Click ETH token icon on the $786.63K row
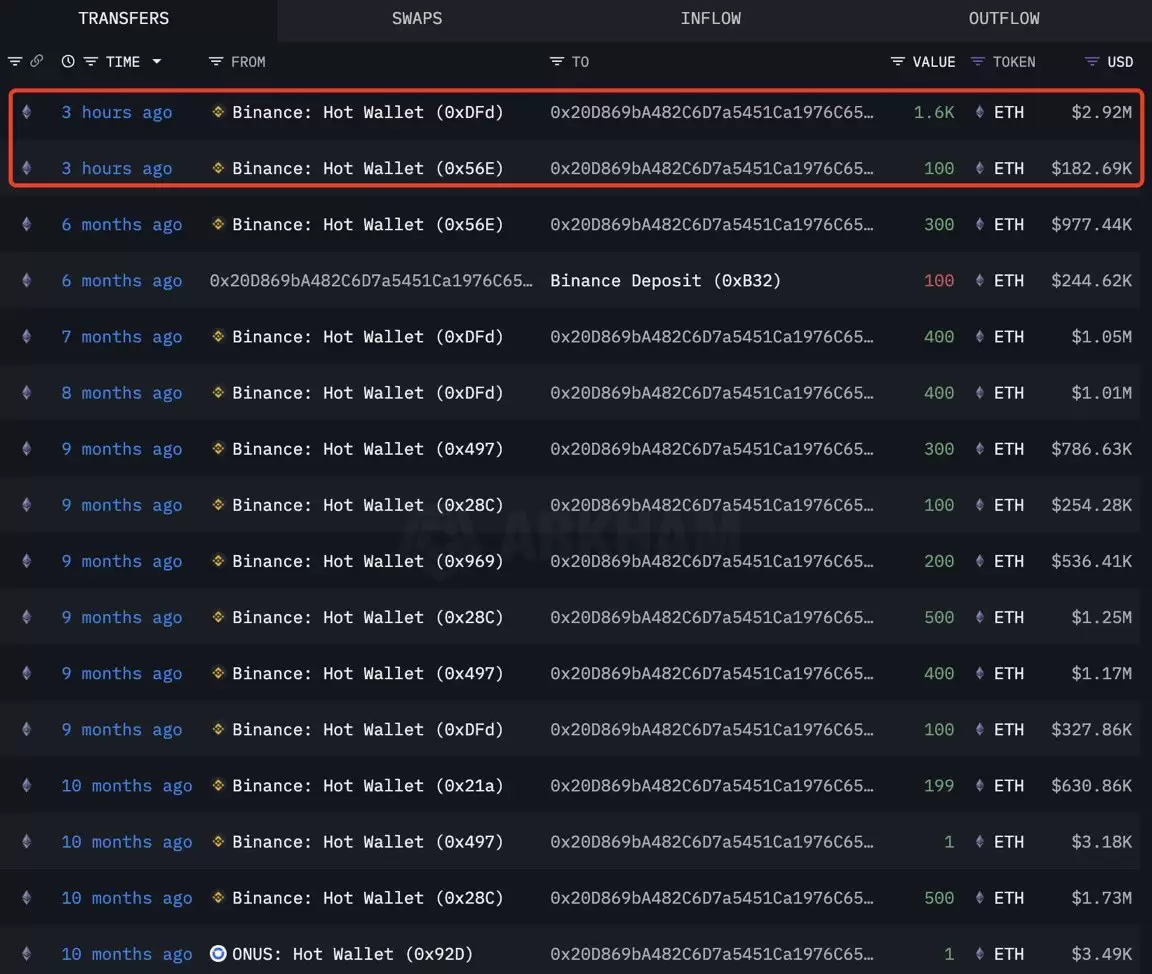This screenshot has width=1152, height=974. click(x=979, y=449)
